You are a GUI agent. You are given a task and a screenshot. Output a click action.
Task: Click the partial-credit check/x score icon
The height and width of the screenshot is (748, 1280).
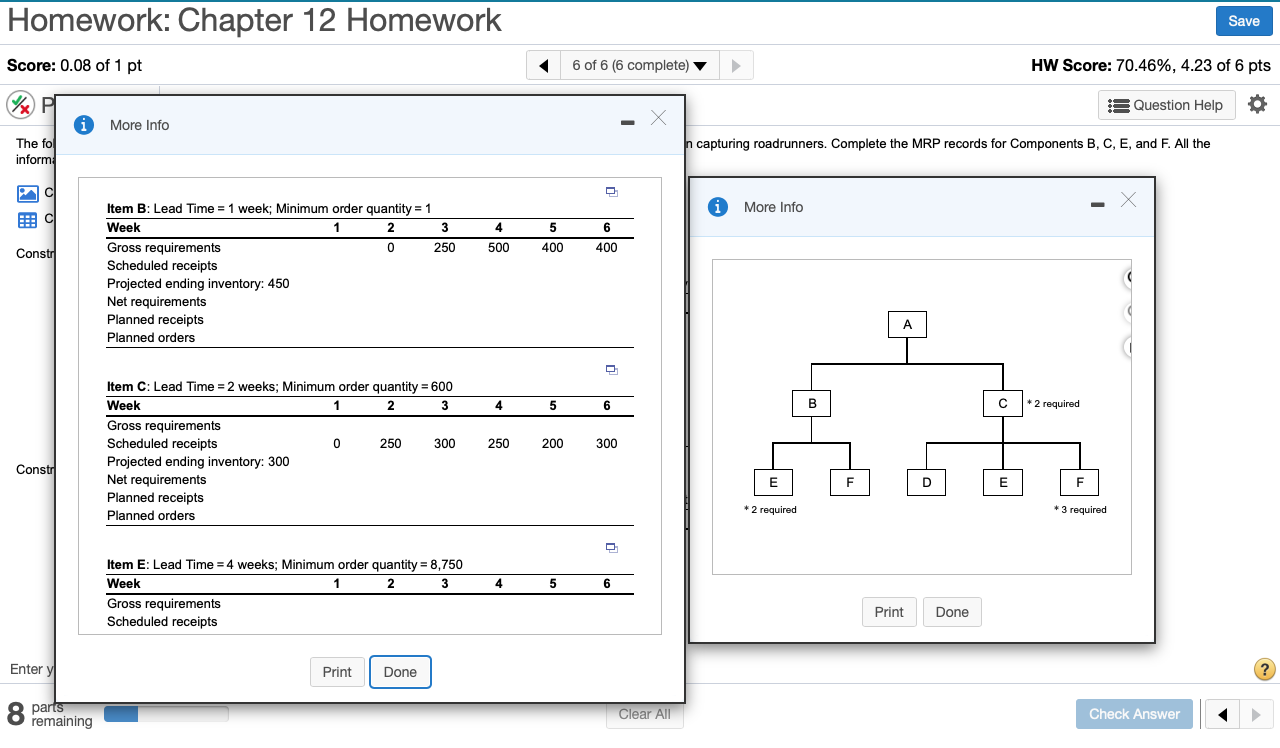[18, 104]
